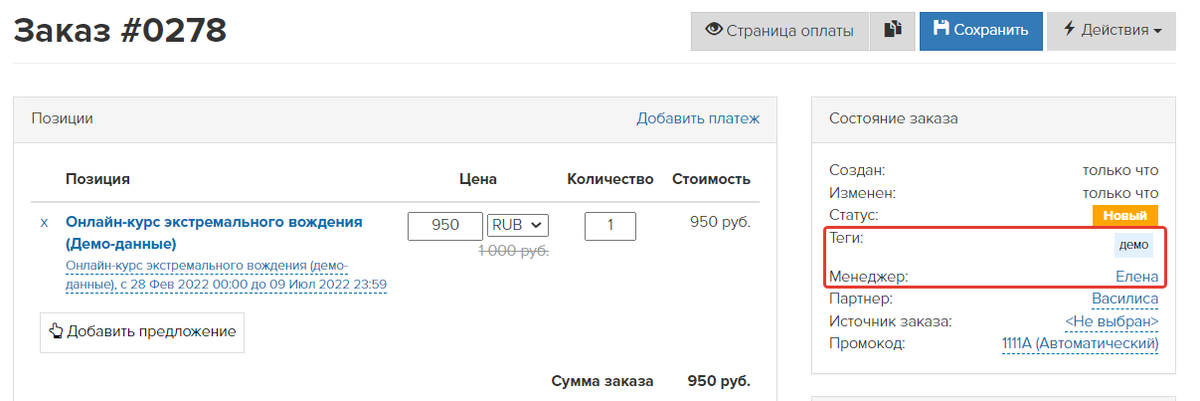Click the Заказ #0278 heading

120,31
